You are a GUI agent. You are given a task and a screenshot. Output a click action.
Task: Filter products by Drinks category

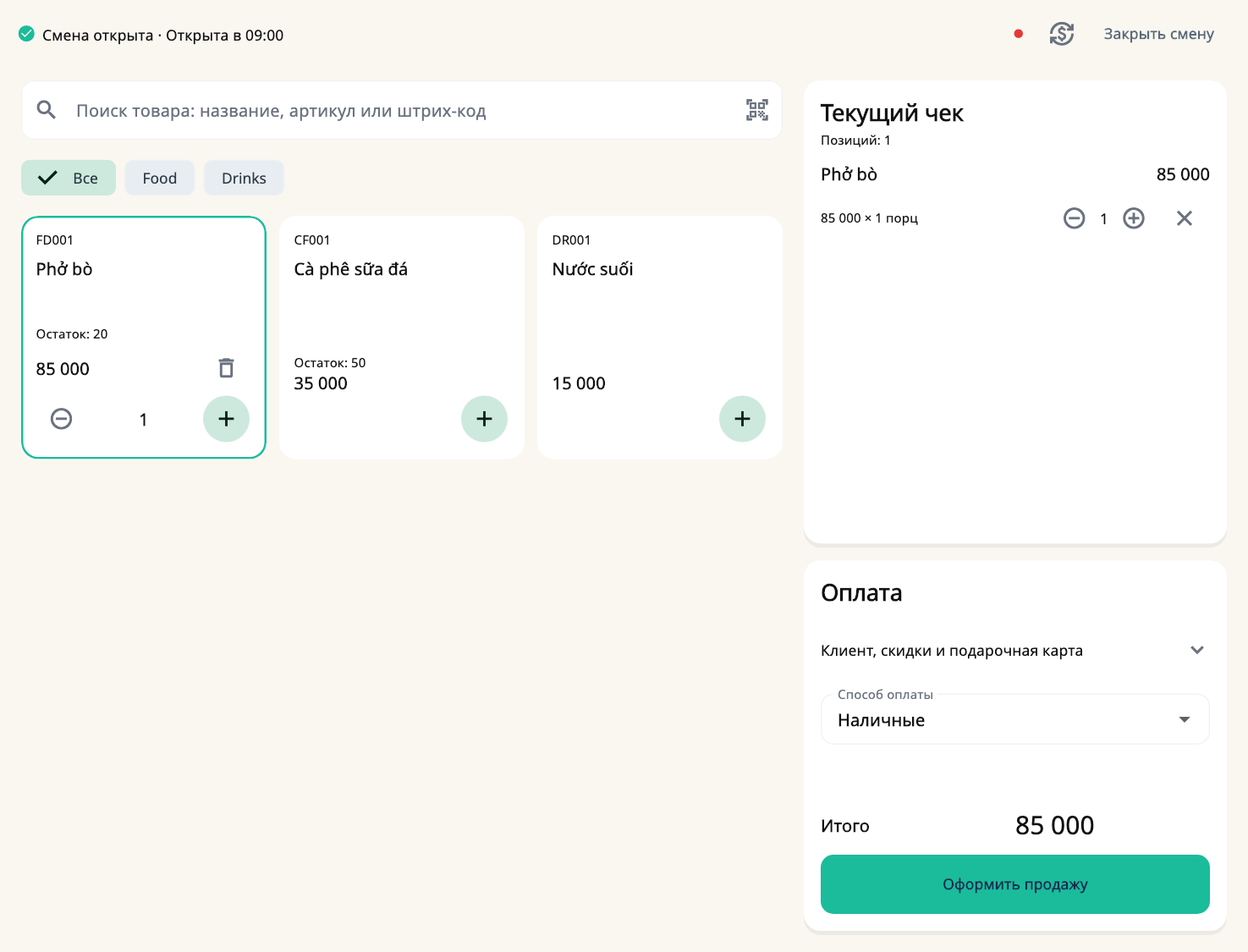coord(244,178)
